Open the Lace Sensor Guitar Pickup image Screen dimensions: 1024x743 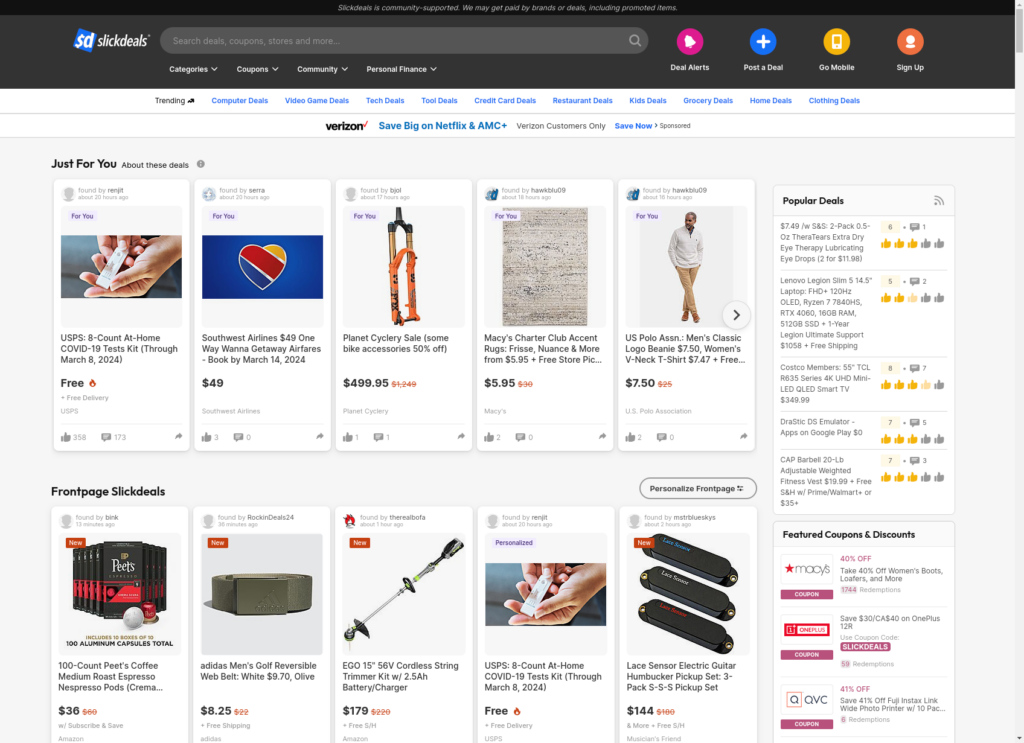click(x=688, y=593)
